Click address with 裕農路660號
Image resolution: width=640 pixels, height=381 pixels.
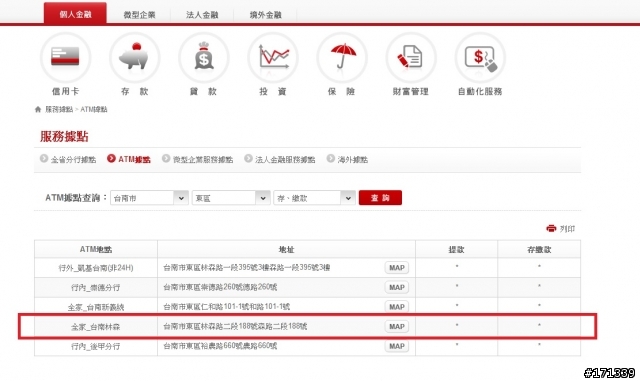click(x=220, y=346)
